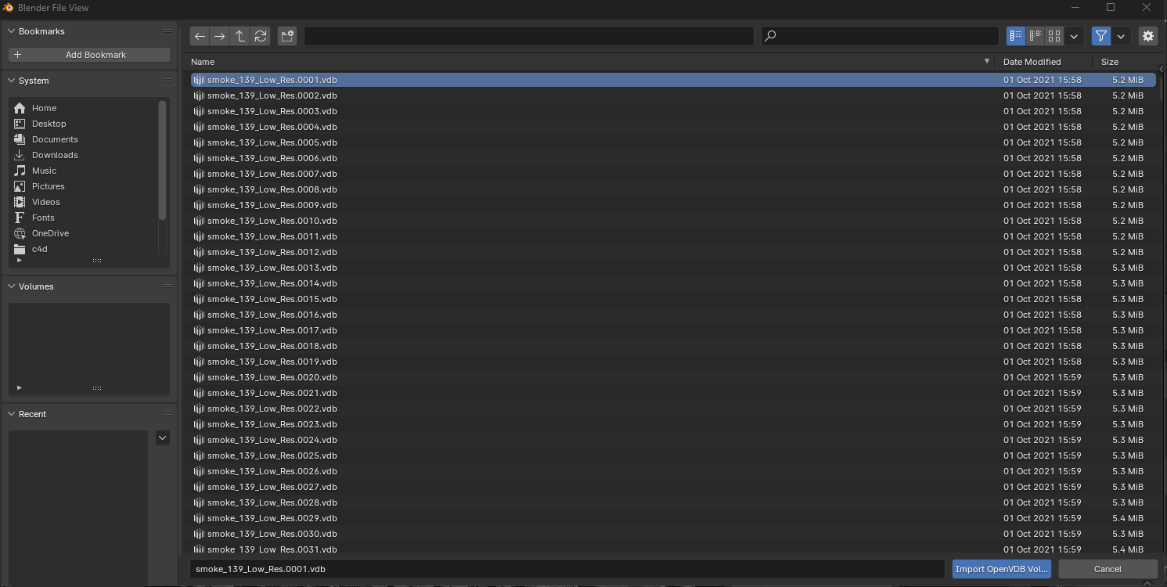Image resolution: width=1167 pixels, height=587 pixels.
Task: Collapse the System panel
Action: (x=11, y=80)
